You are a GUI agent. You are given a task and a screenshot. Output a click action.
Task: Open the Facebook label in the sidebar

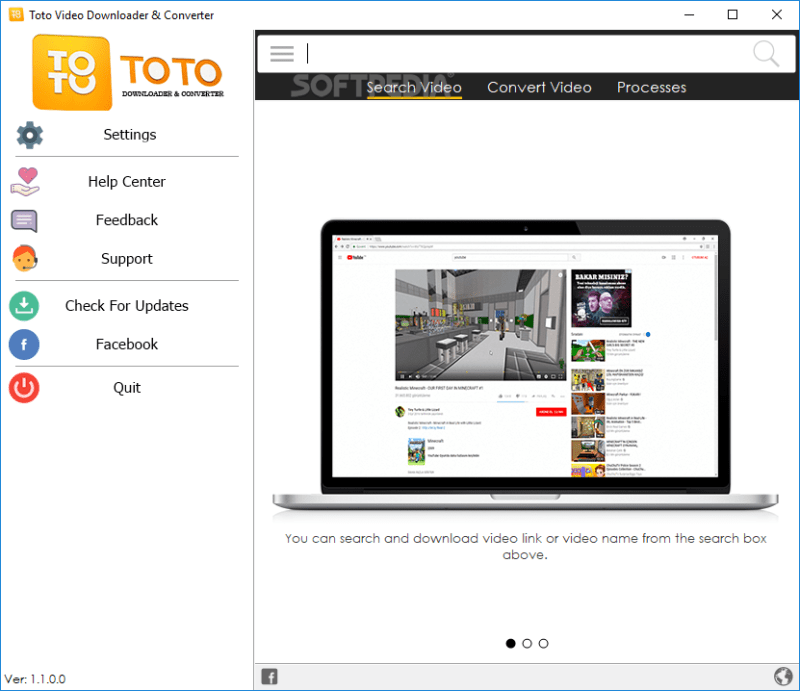[x=127, y=344]
